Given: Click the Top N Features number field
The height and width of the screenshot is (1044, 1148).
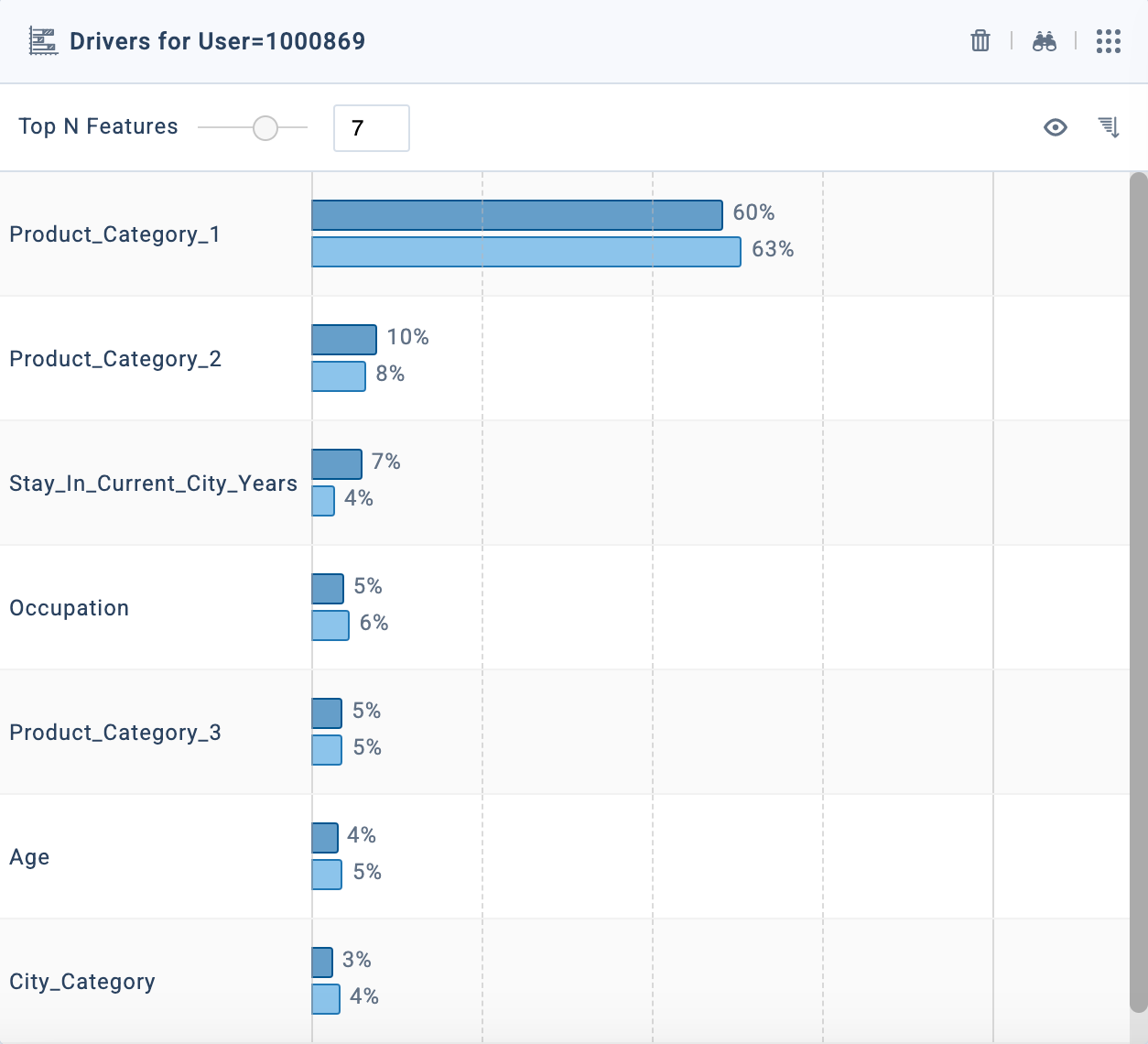Looking at the screenshot, I should tap(371, 128).
